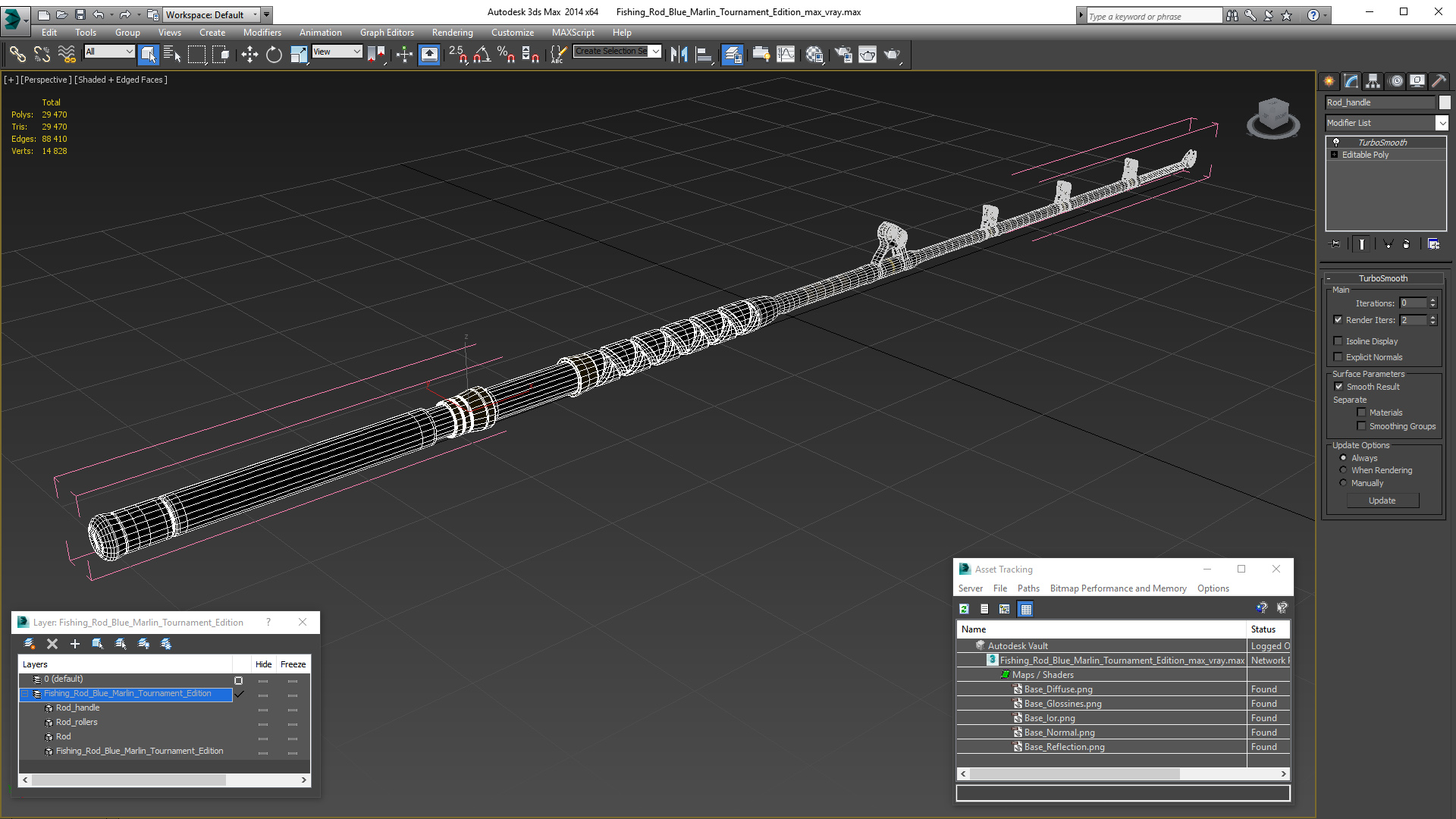Image resolution: width=1456 pixels, height=819 pixels.
Task: Select When Rendering update option
Action: (x=1344, y=470)
